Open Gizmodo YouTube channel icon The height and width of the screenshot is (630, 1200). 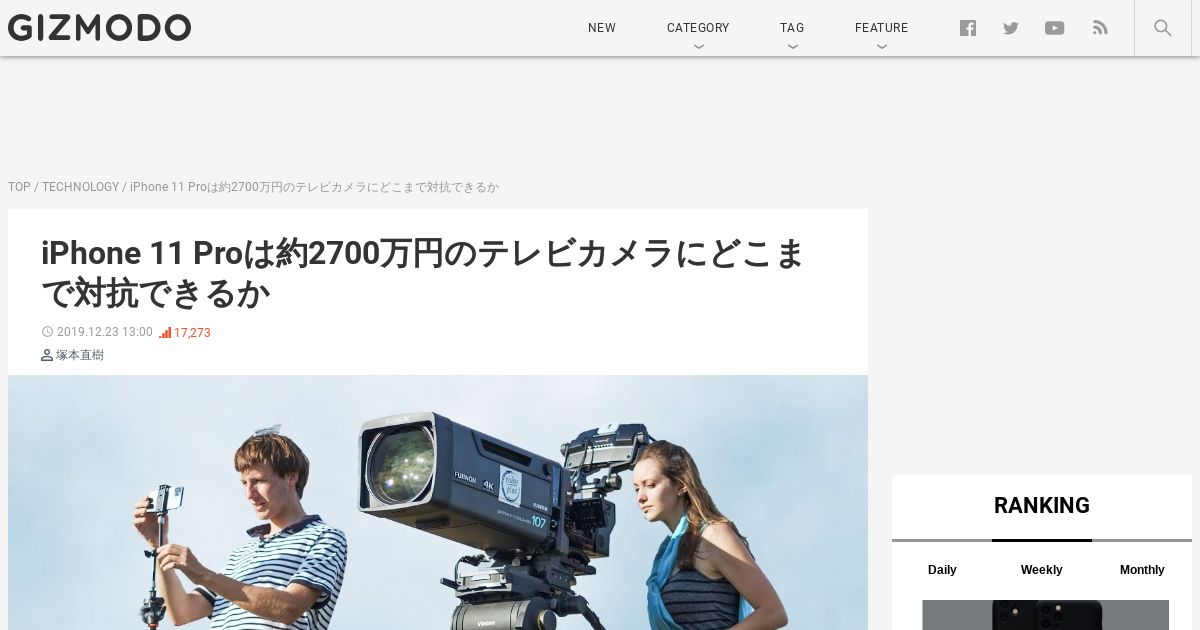[1055, 28]
